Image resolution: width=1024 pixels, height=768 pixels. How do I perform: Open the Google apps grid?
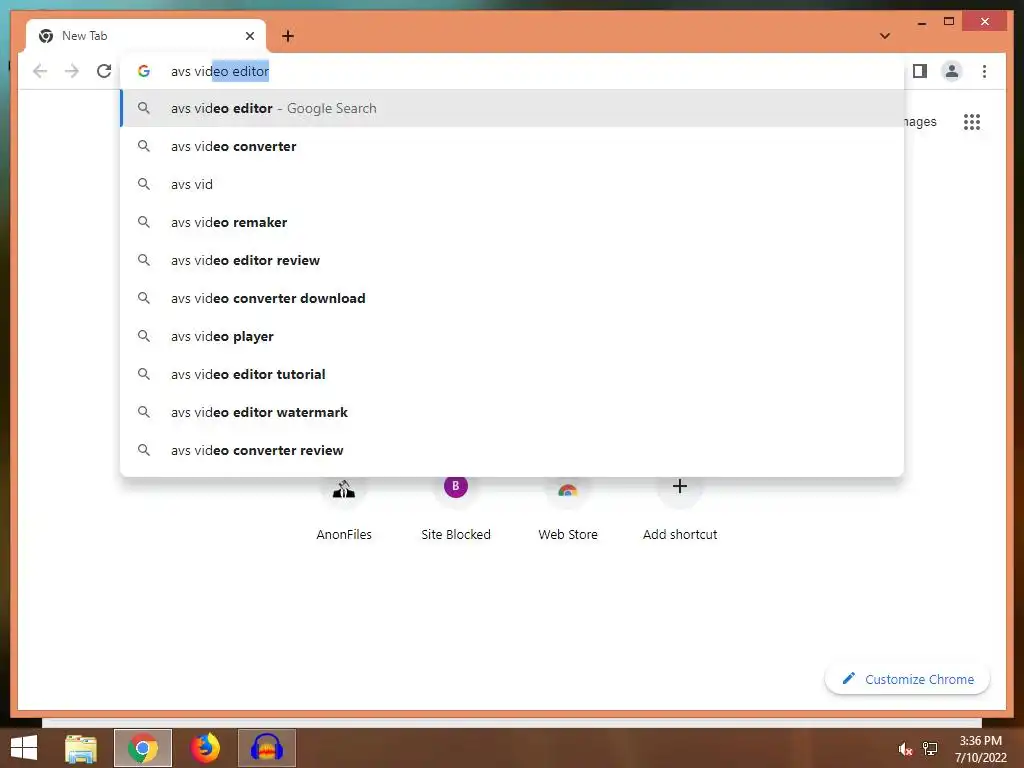click(x=972, y=122)
